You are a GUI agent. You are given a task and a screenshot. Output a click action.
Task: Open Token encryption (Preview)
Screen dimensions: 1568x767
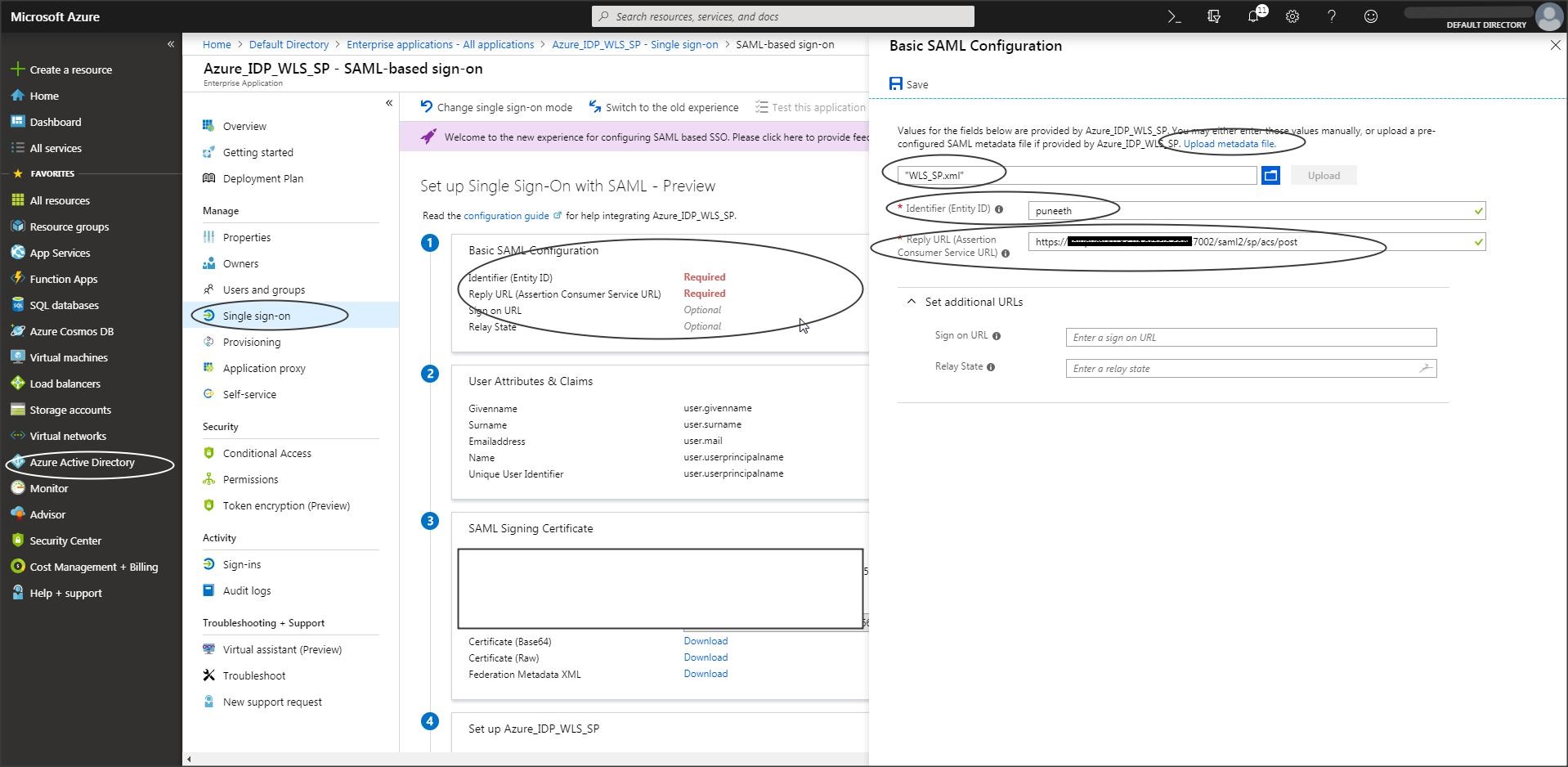pos(286,505)
